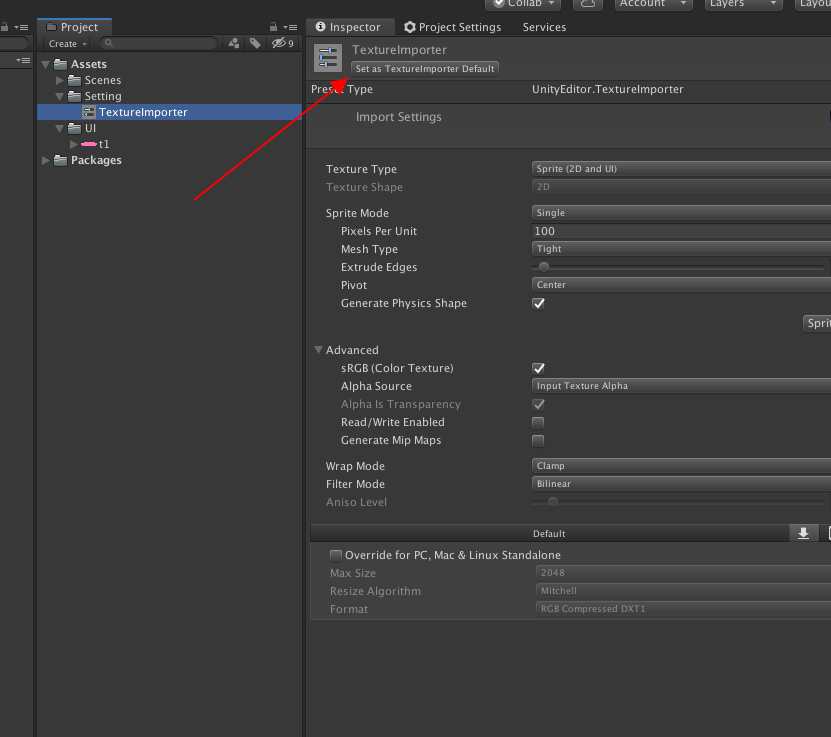Open the Create menu in Project panel
The height and width of the screenshot is (737, 831).
[x=64, y=43]
